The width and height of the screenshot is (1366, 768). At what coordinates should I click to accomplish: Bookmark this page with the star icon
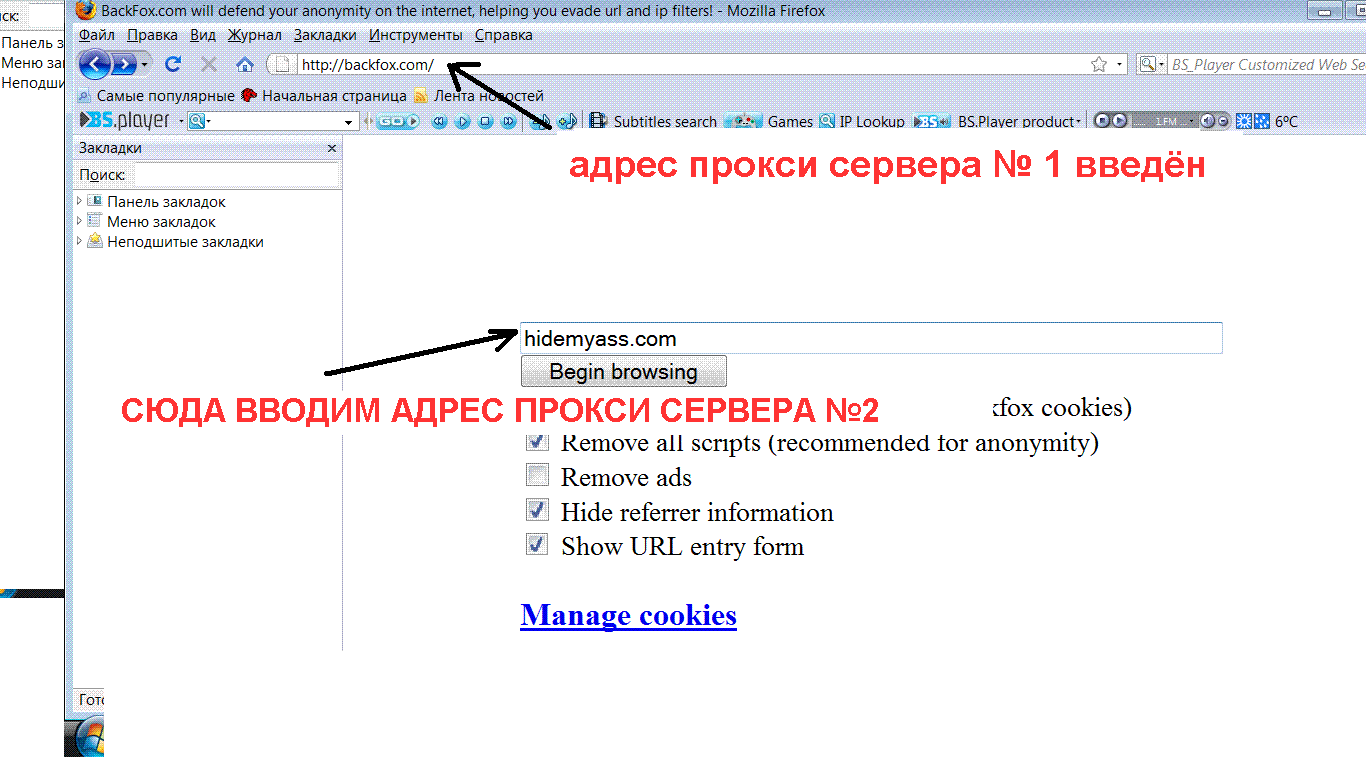click(x=1099, y=64)
